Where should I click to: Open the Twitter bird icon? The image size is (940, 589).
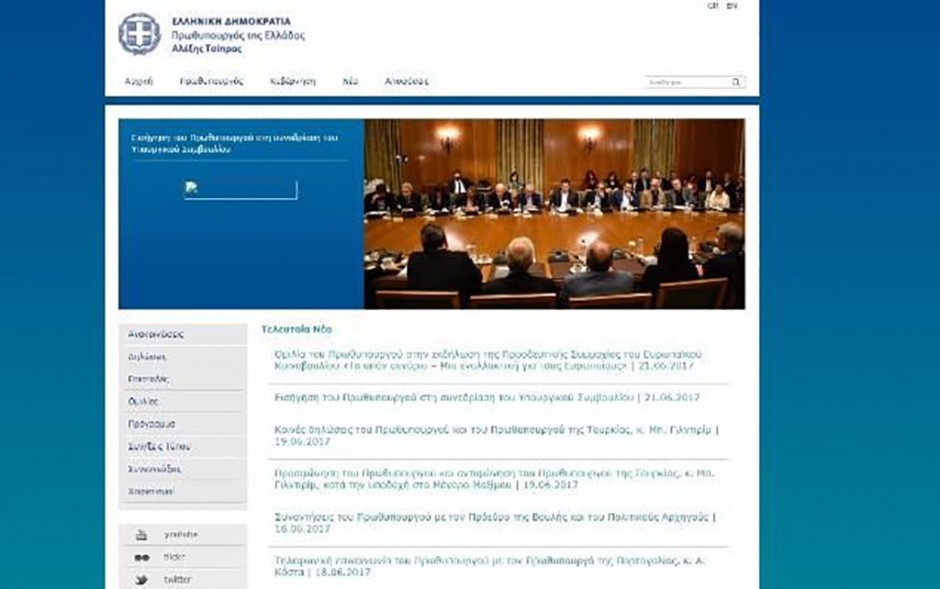pyautogui.click(x=142, y=580)
